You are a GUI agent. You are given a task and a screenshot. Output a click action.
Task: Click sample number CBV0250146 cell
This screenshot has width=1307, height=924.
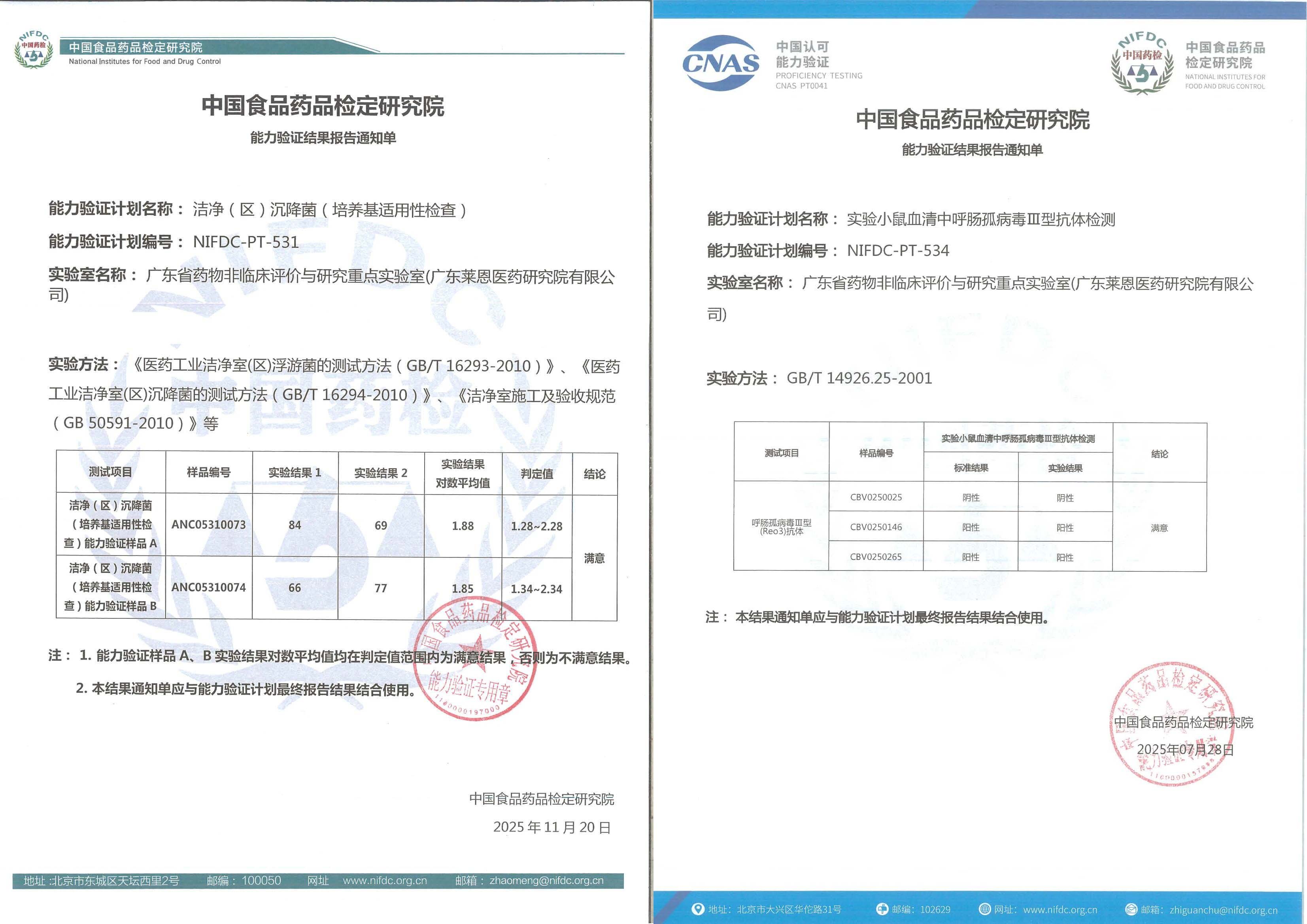coord(876,527)
